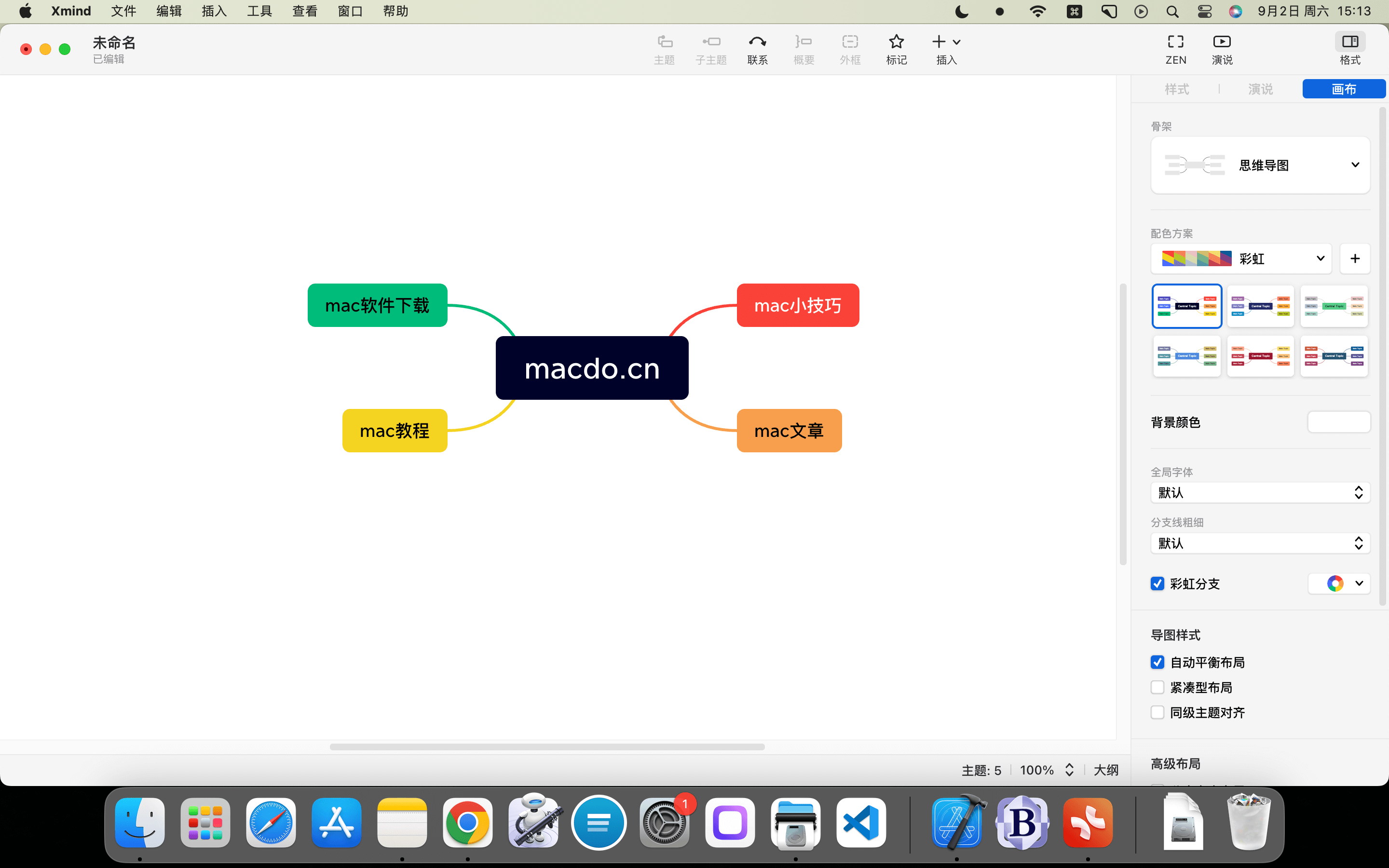Click the Summary (概要) toolbar icon
Screen dimensions: 1389x868
pos(803,42)
